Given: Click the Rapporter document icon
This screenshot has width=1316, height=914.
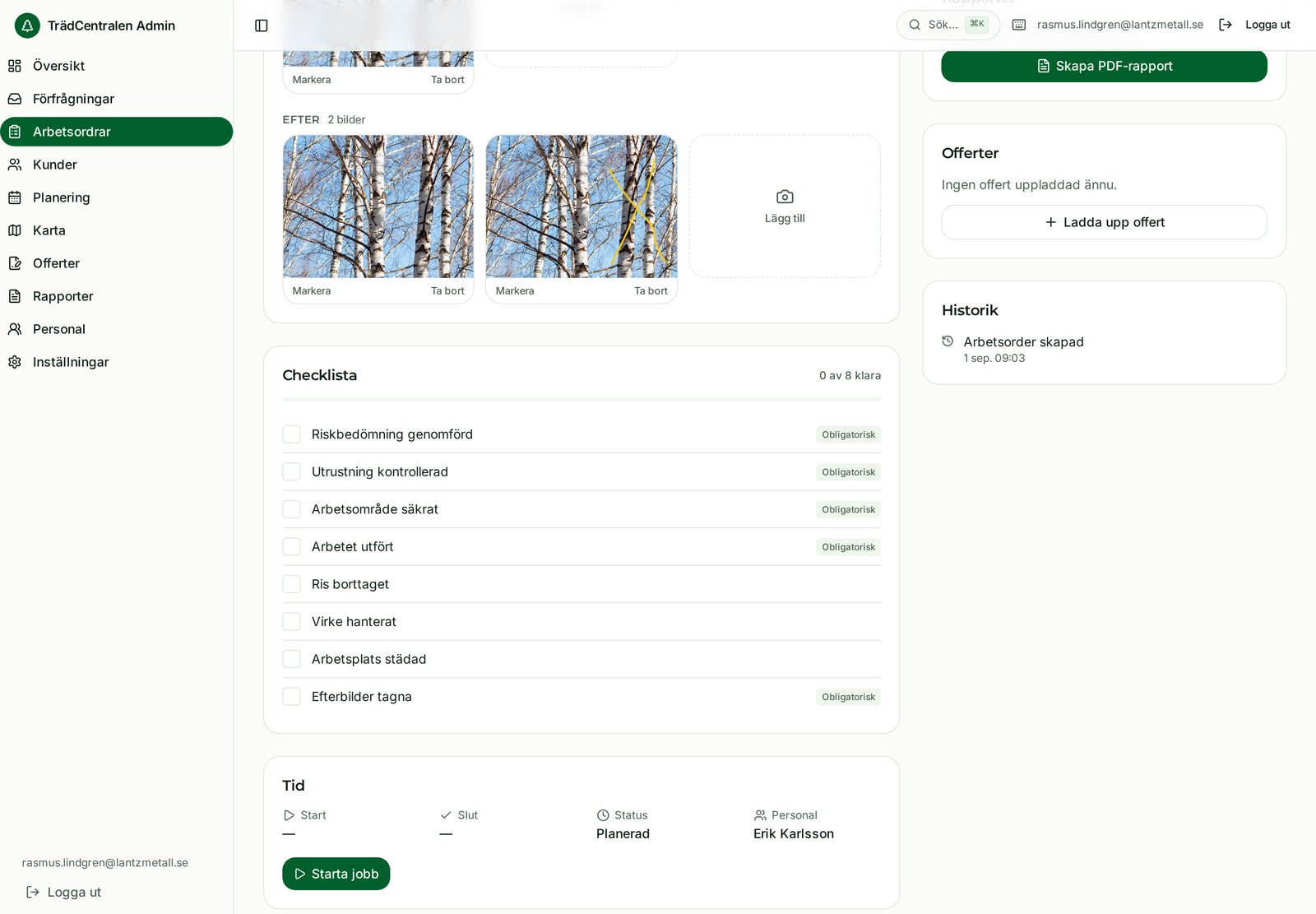Looking at the screenshot, I should [x=15, y=296].
